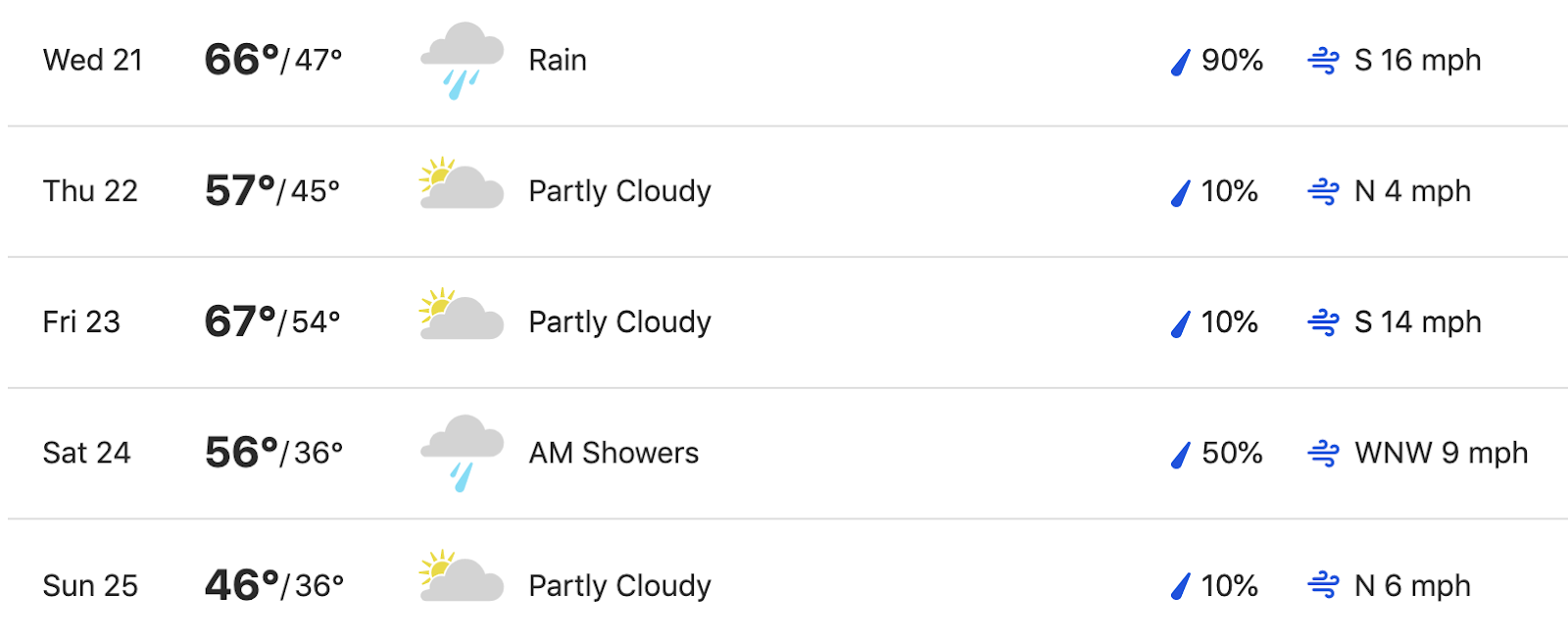Screen dimensions: 1568x639
Task: Expand the Sat 24 forecast row
Action: coord(788,454)
